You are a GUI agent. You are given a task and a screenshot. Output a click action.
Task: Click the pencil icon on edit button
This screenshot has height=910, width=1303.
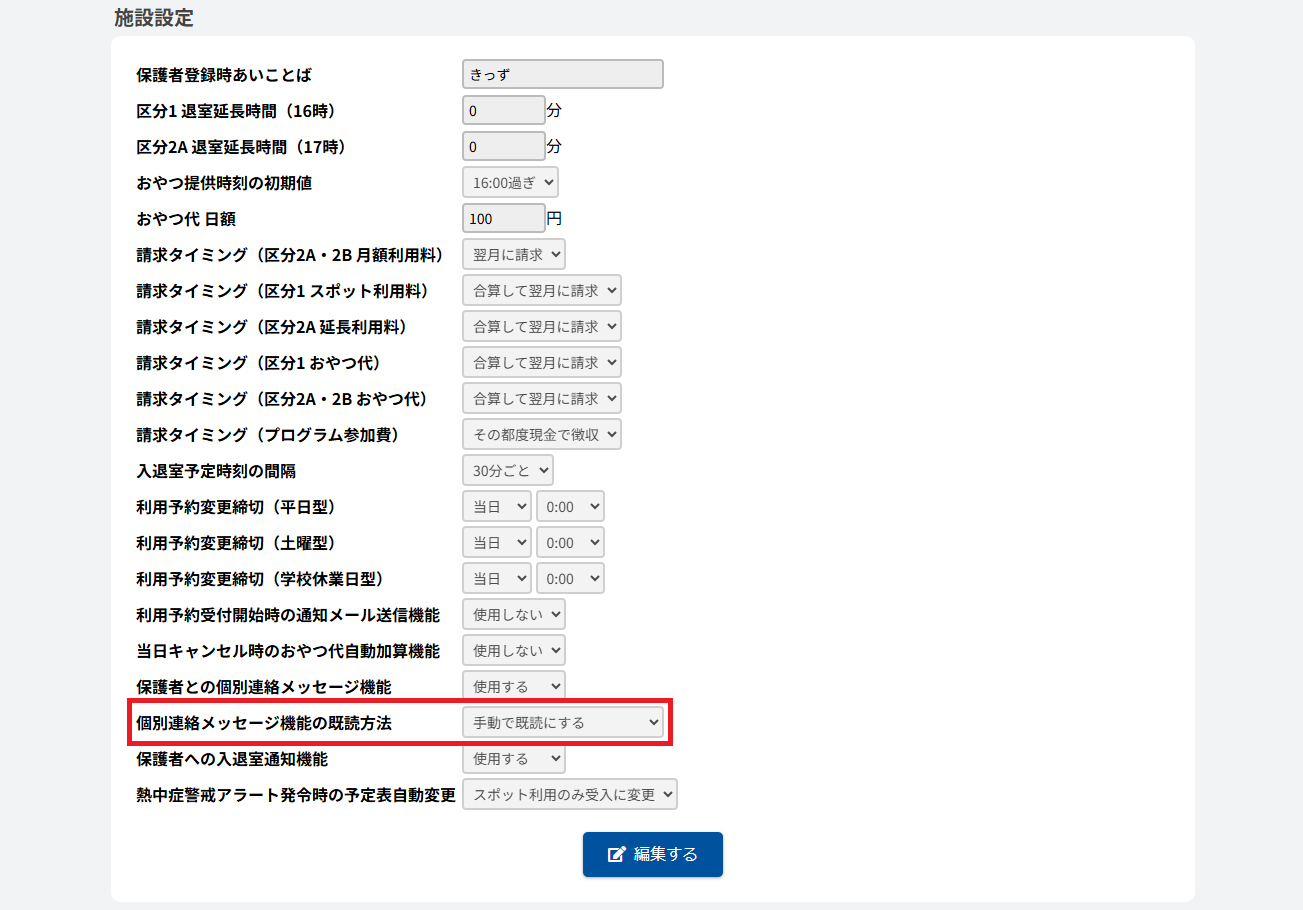pyautogui.click(x=617, y=854)
